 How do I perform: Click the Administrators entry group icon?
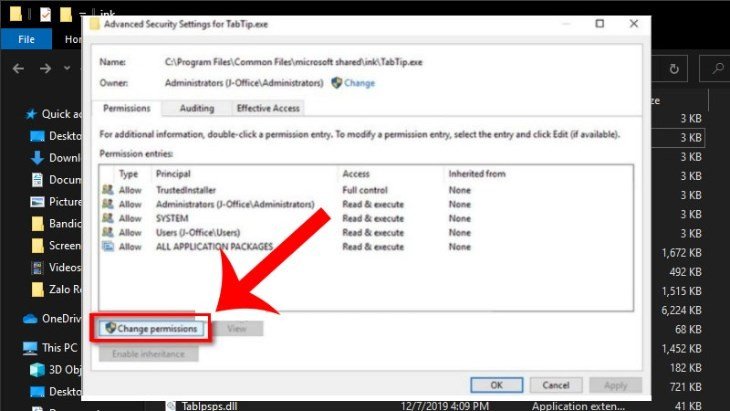point(107,204)
